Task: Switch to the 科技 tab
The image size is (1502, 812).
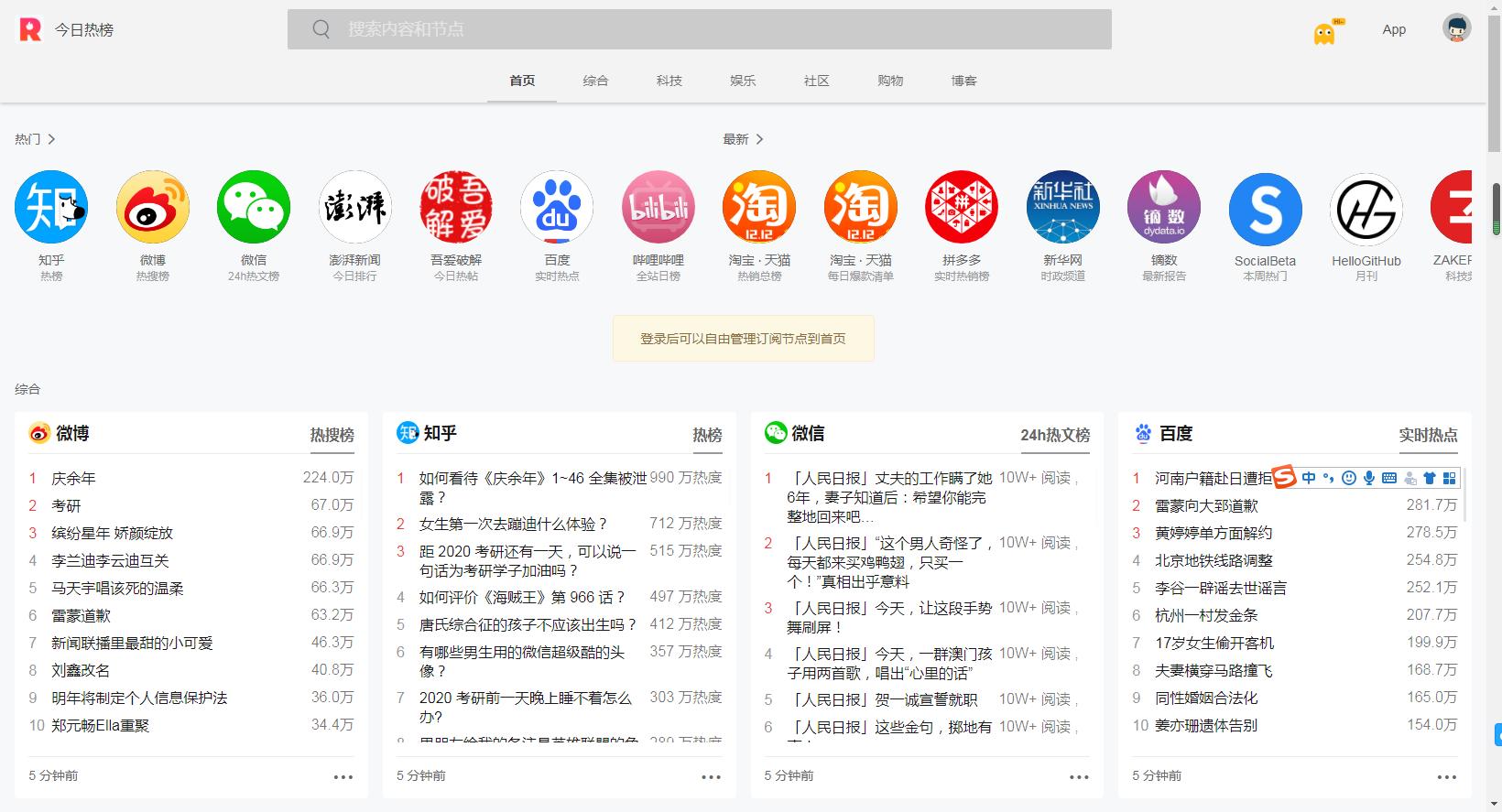Action: [669, 81]
